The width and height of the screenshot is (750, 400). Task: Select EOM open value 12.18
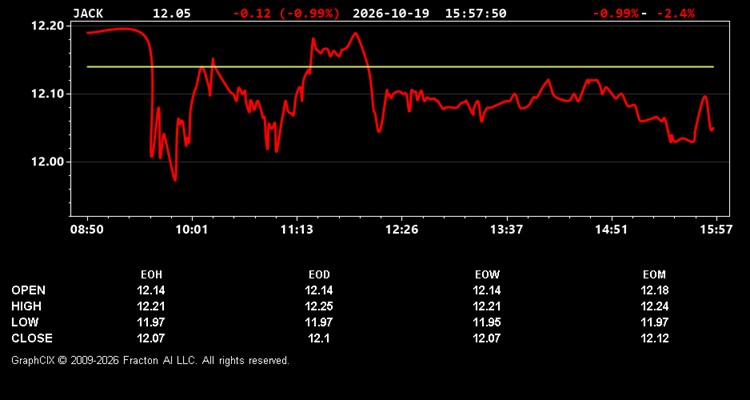(654, 290)
